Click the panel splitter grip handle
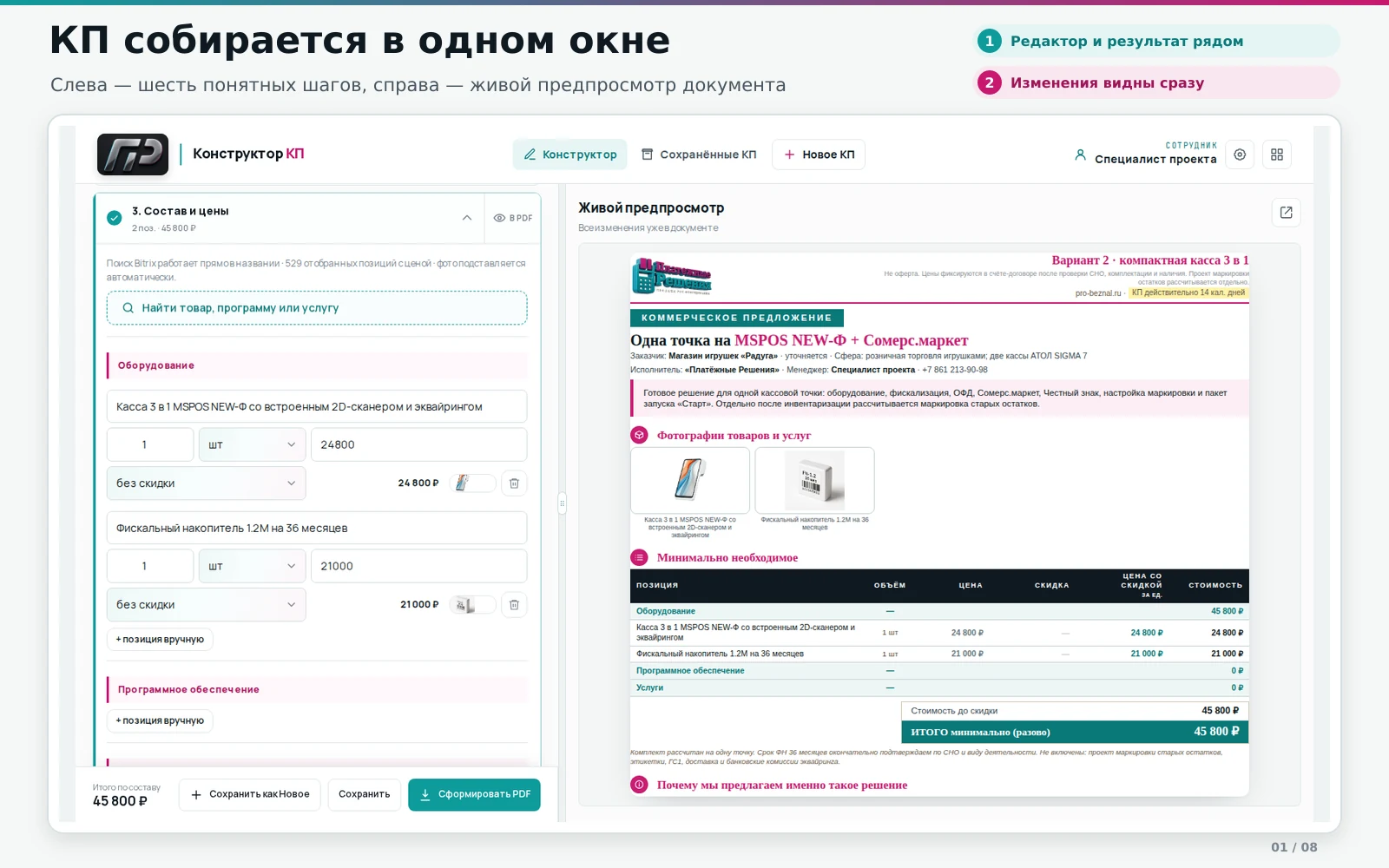 [562, 503]
